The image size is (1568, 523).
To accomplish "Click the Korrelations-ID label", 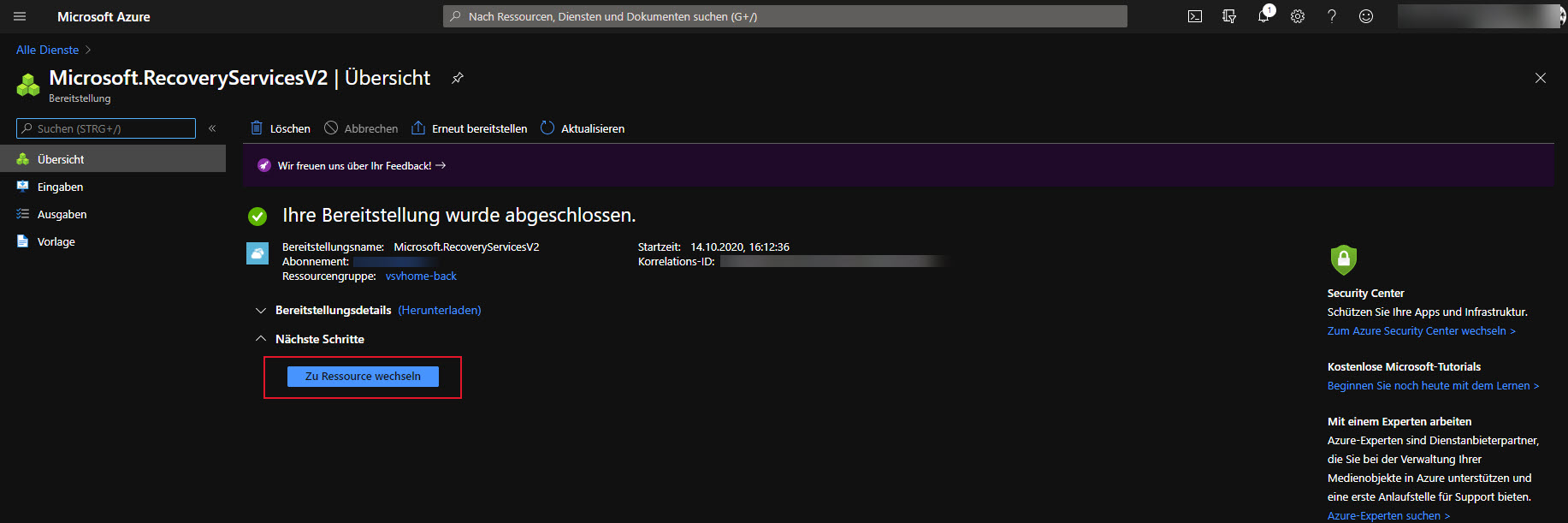I will tap(676, 262).
